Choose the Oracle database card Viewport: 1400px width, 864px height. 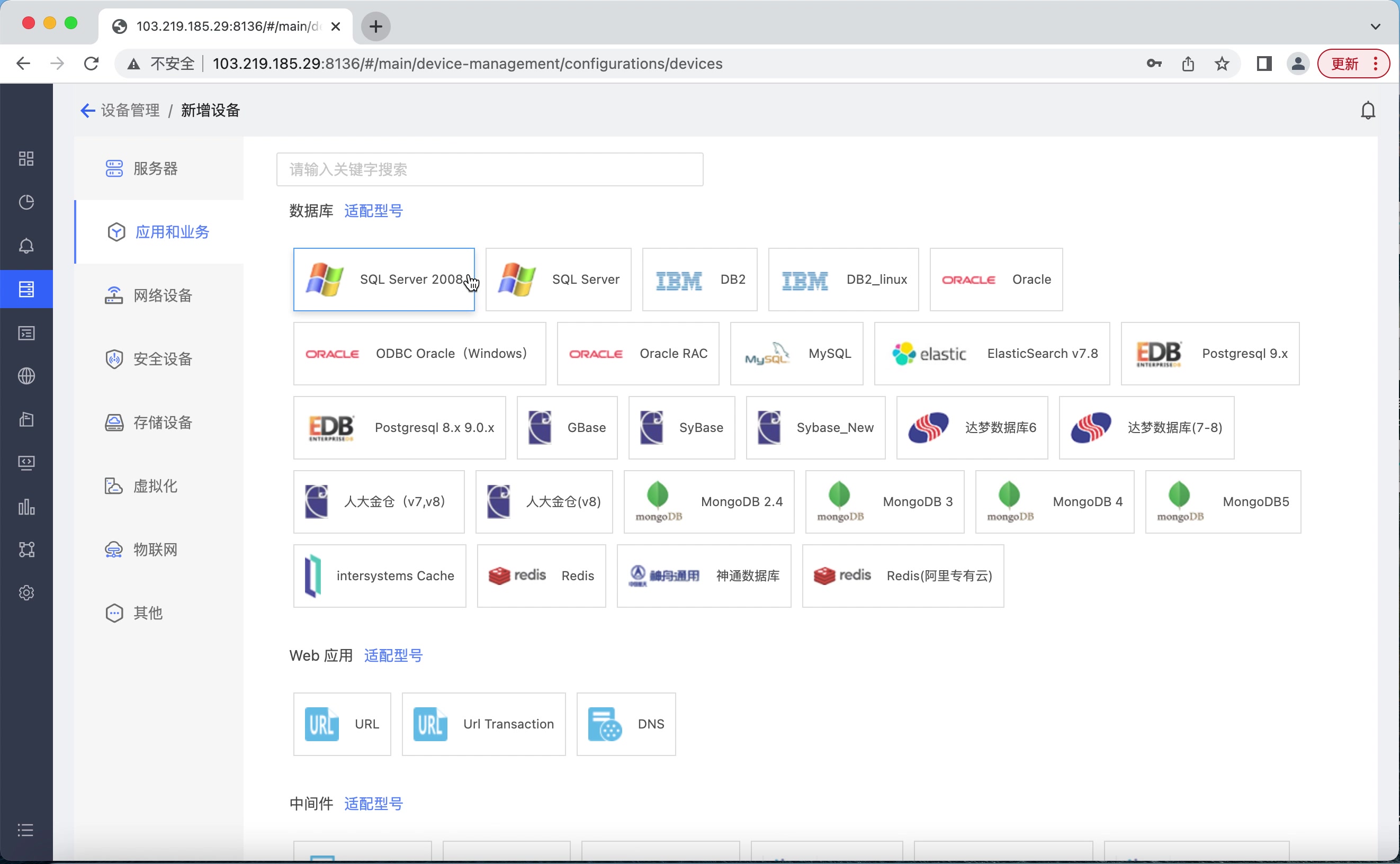tap(996, 280)
